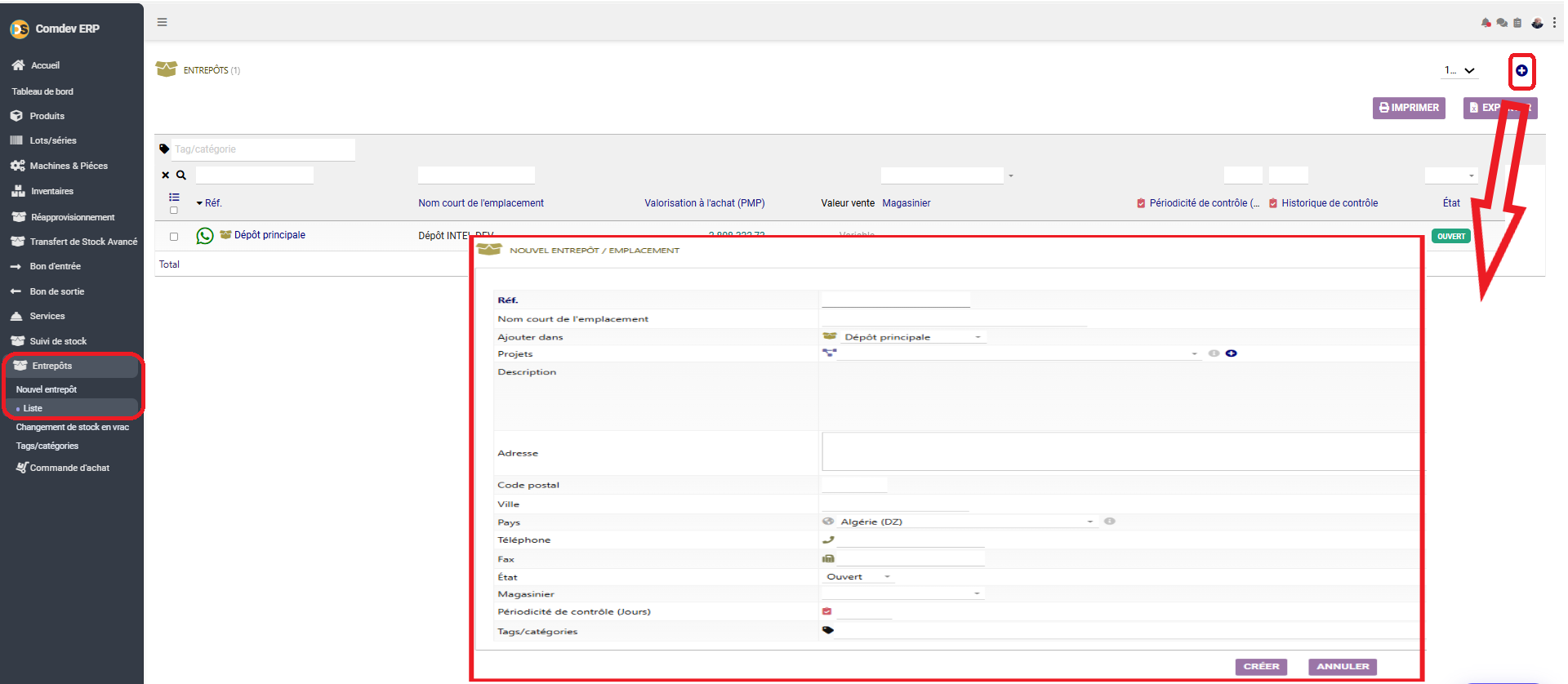Open the vertical dots options menu
Screen dimensions: 1568x684
point(1554,23)
